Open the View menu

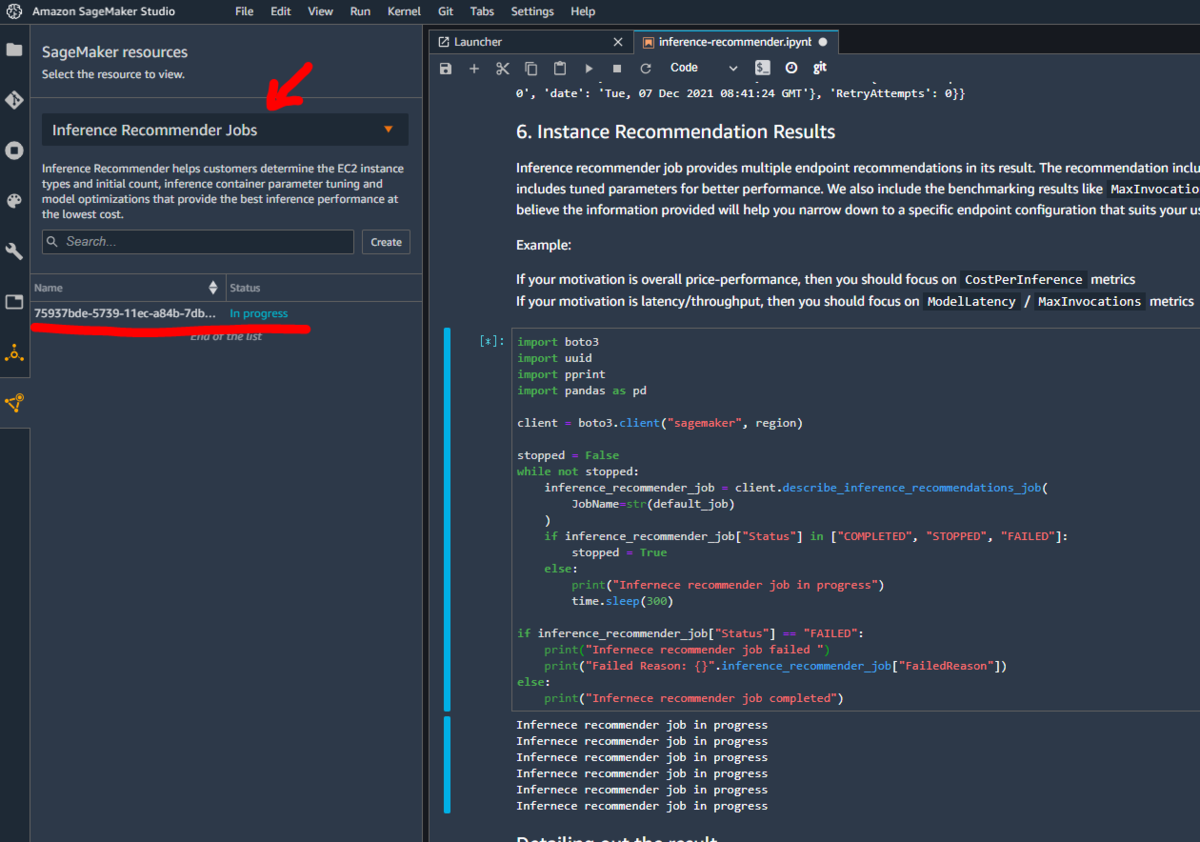(321, 12)
